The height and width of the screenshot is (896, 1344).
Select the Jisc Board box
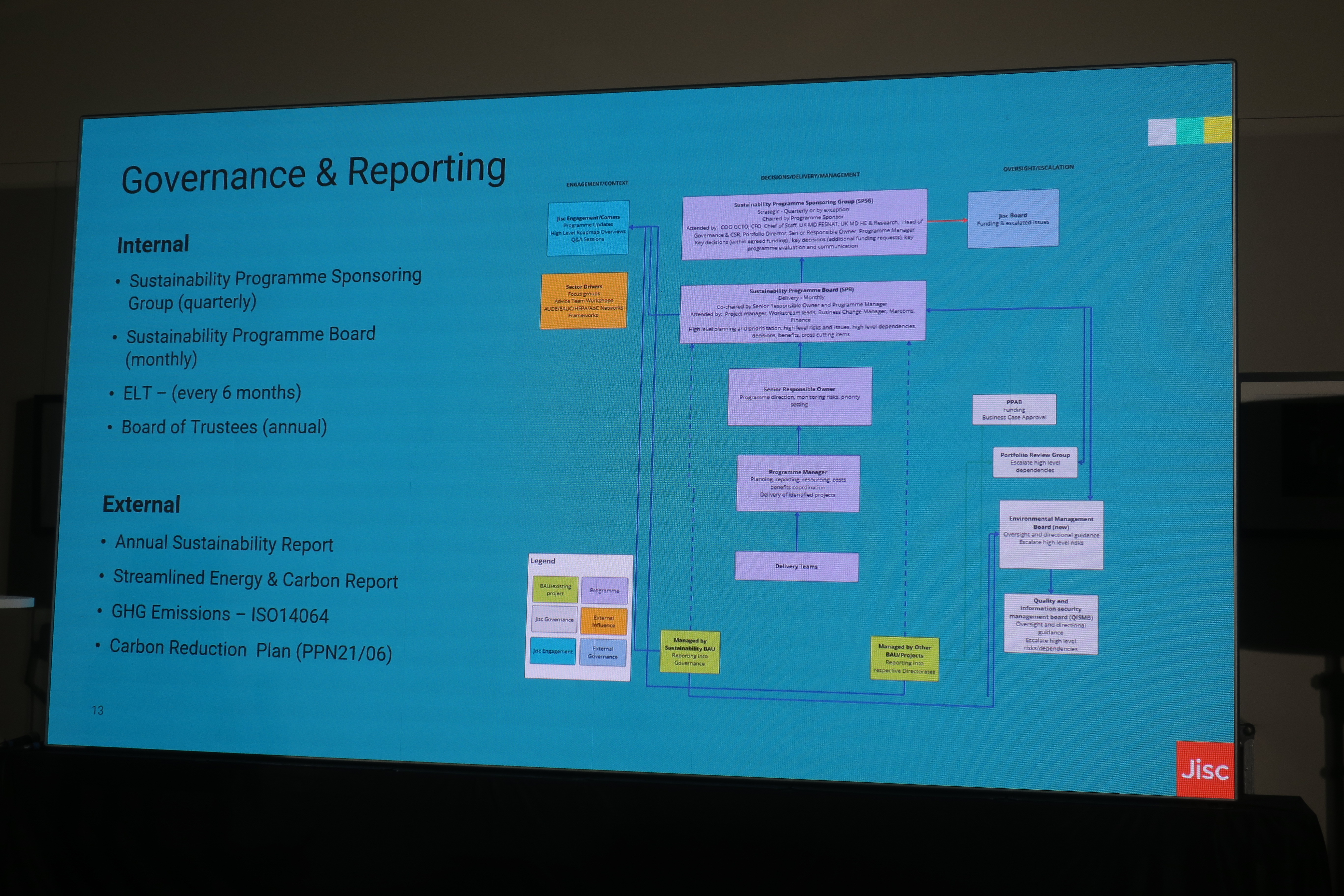1013,219
